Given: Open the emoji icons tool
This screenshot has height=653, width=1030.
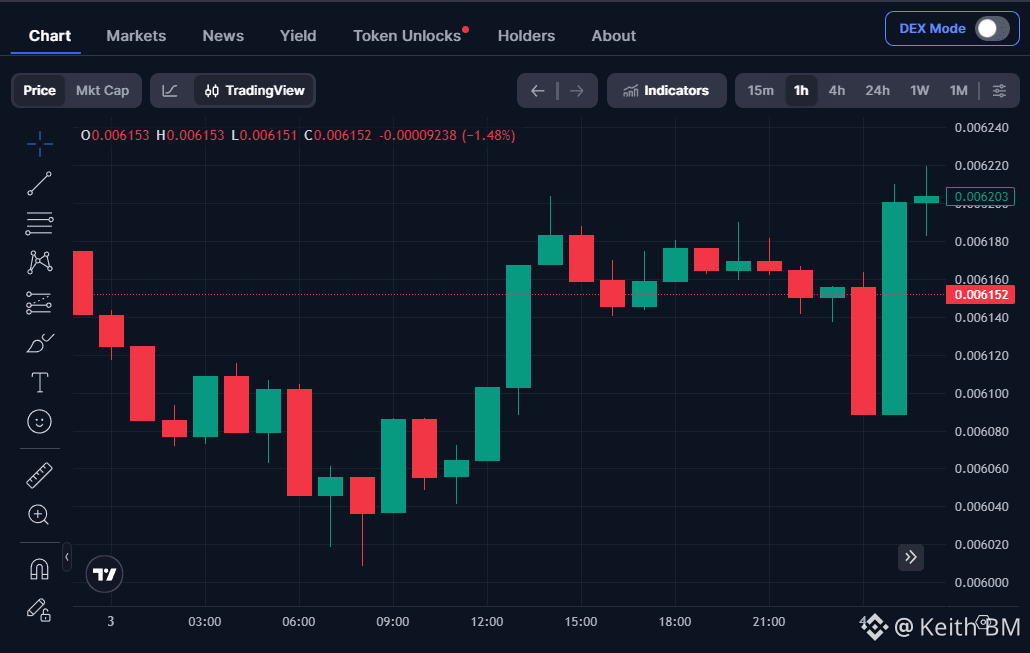Looking at the screenshot, I should click(39, 422).
